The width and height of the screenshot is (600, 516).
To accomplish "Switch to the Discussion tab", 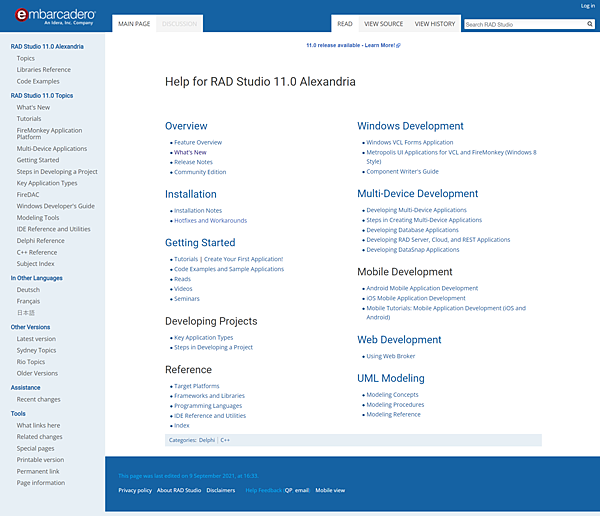I will pos(179,24).
